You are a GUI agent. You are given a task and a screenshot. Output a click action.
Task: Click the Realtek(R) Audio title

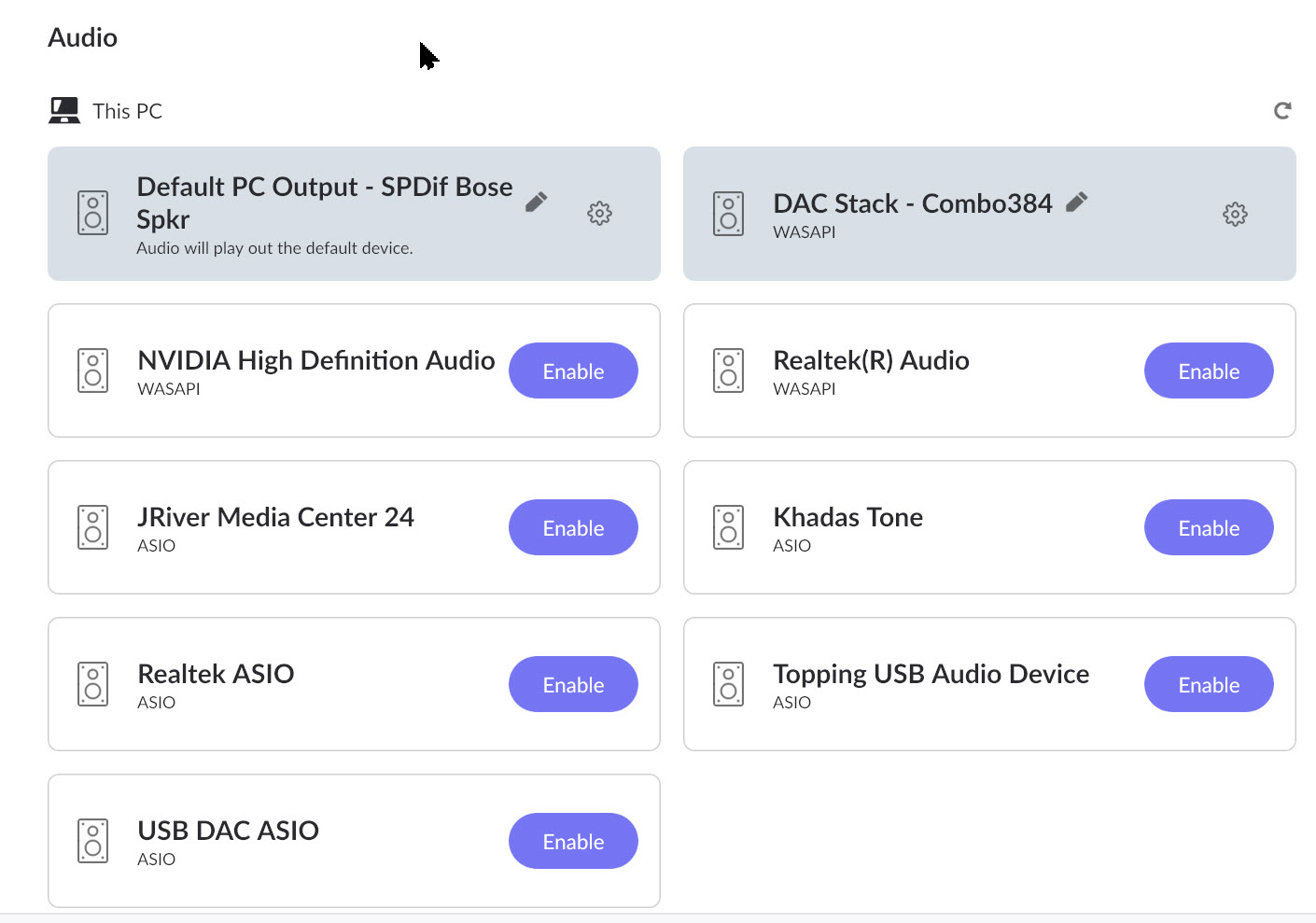(x=871, y=360)
